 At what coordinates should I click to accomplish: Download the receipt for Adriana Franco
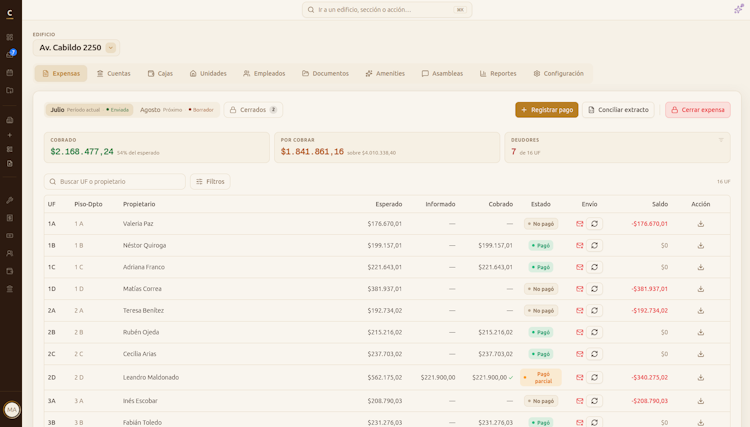tap(701, 267)
